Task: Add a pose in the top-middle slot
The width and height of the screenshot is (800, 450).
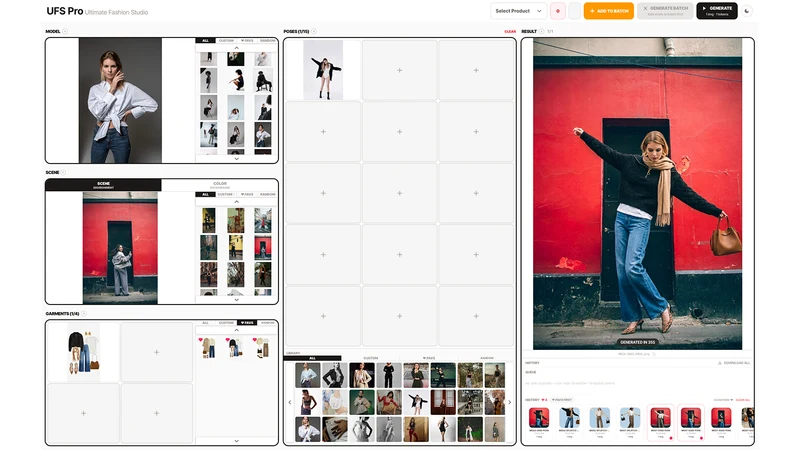Action: [399, 70]
